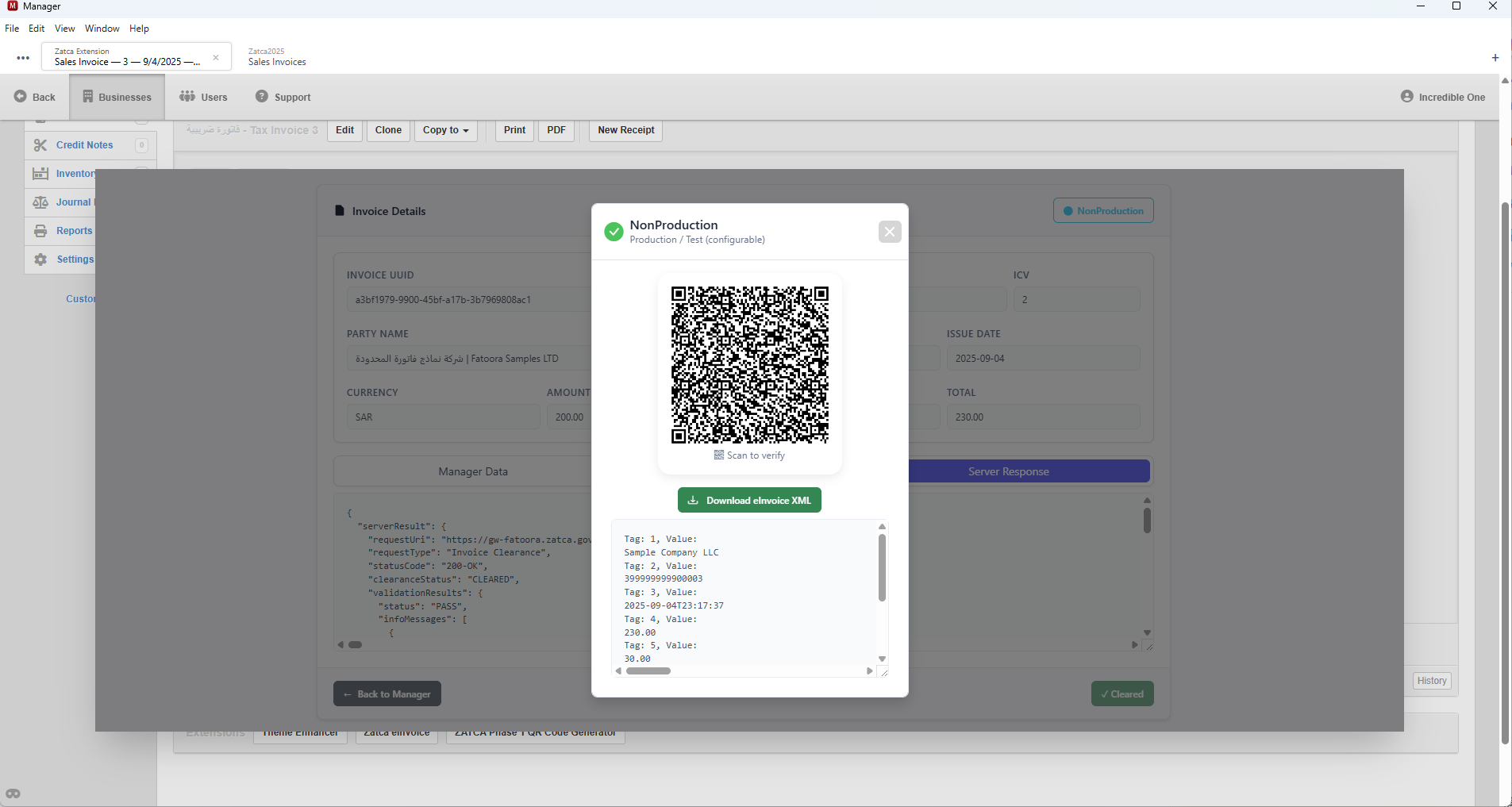Image resolution: width=1512 pixels, height=807 pixels.
Task: Open the Users section
Action: click(203, 97)
